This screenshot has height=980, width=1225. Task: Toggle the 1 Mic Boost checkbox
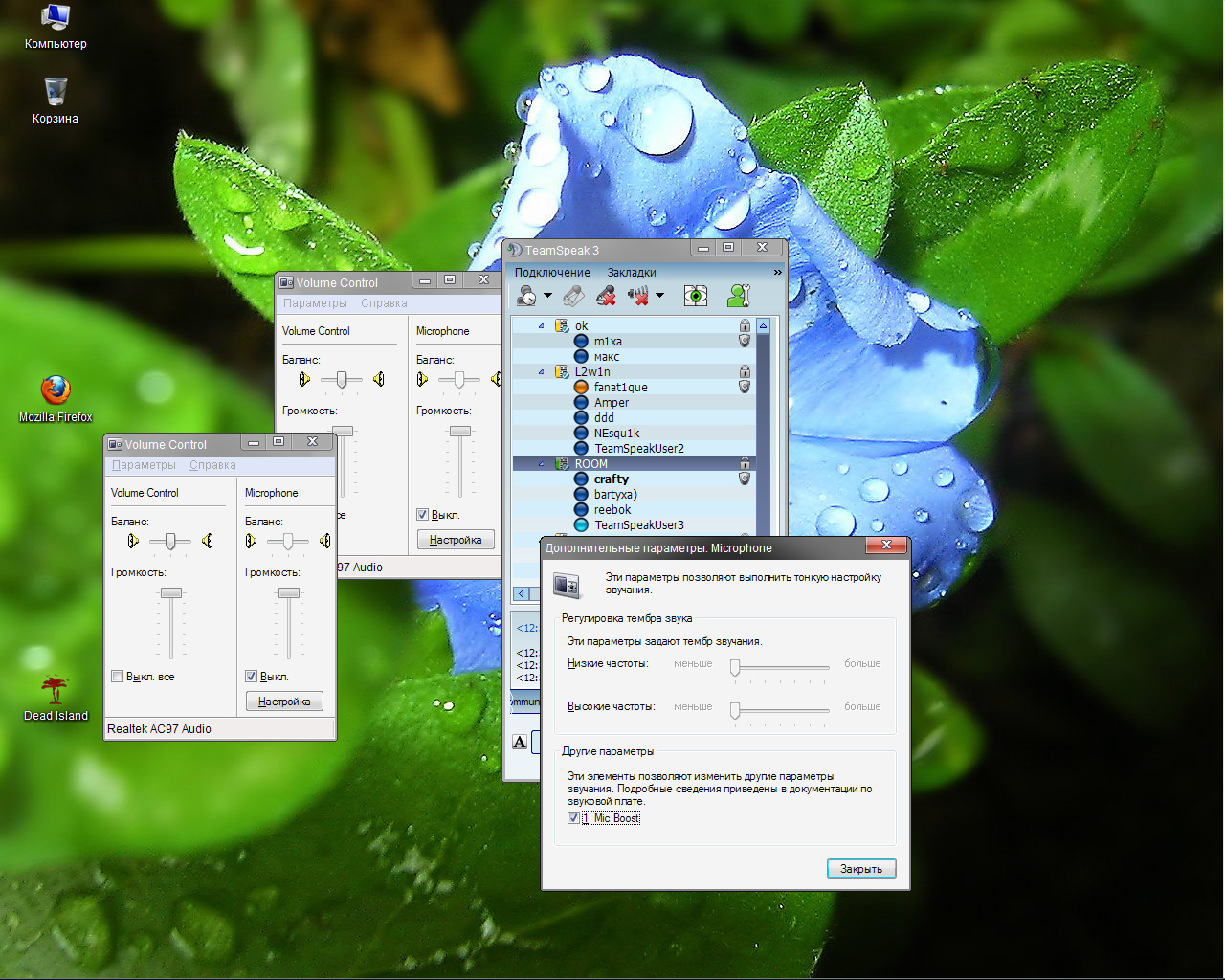click(x=573, y=818)
